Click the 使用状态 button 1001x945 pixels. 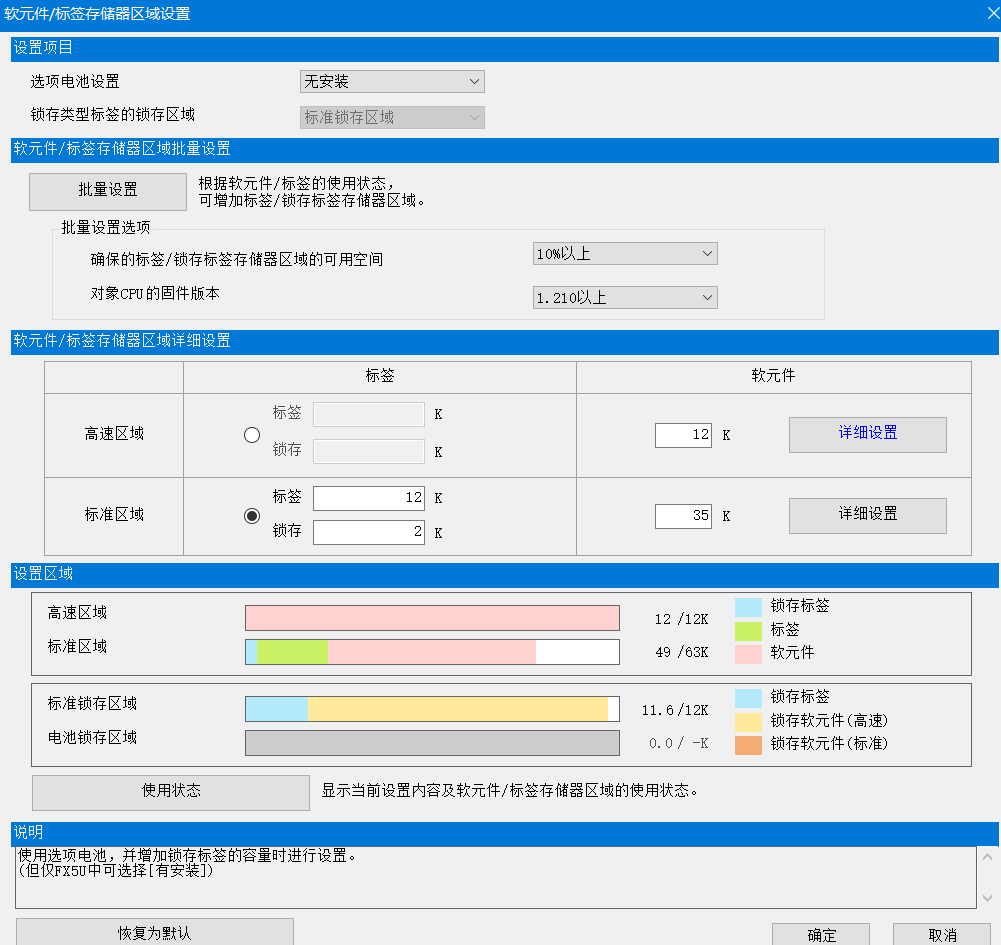click(171, 792)
